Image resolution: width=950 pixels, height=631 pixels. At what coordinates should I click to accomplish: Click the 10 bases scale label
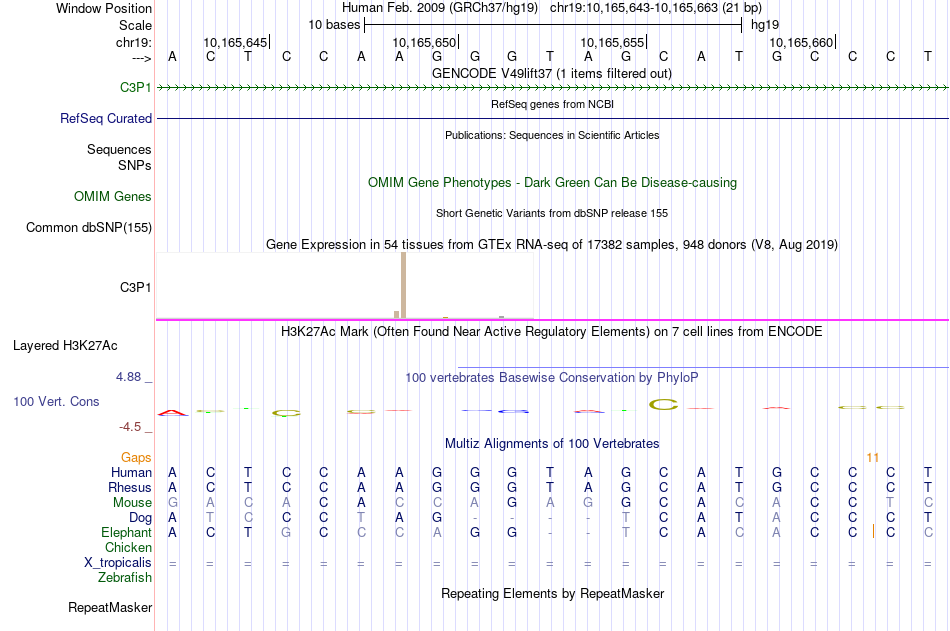tap(334, 25)
